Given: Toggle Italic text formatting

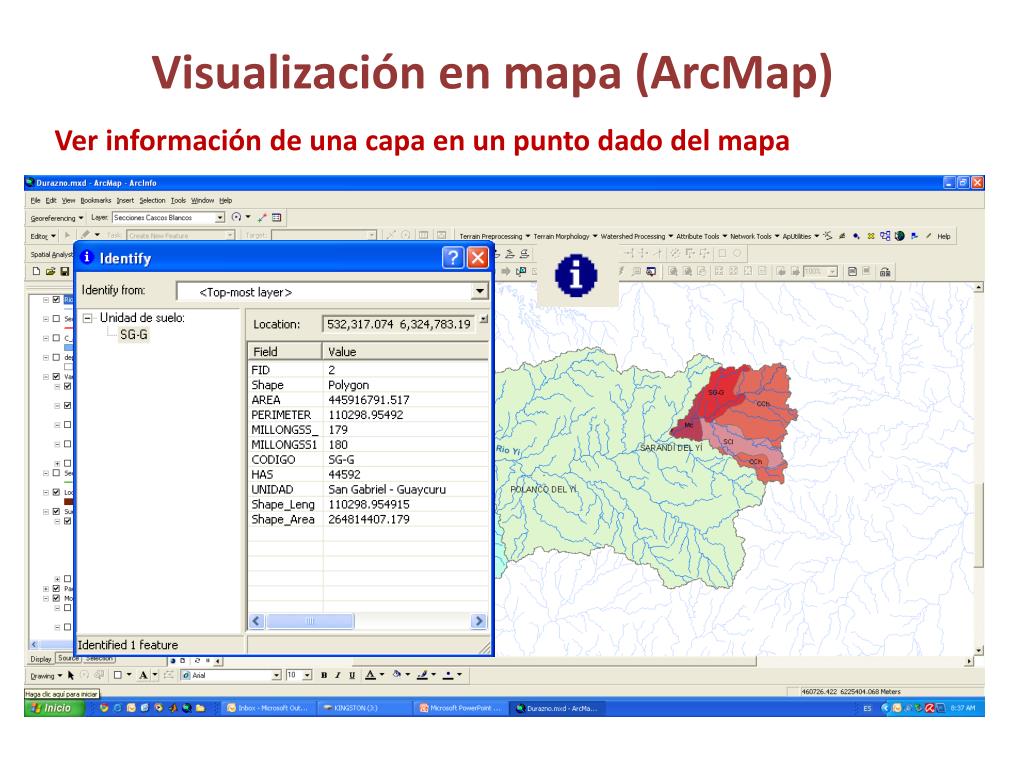Looking at the screenshot, I should [x=338, y=675].
